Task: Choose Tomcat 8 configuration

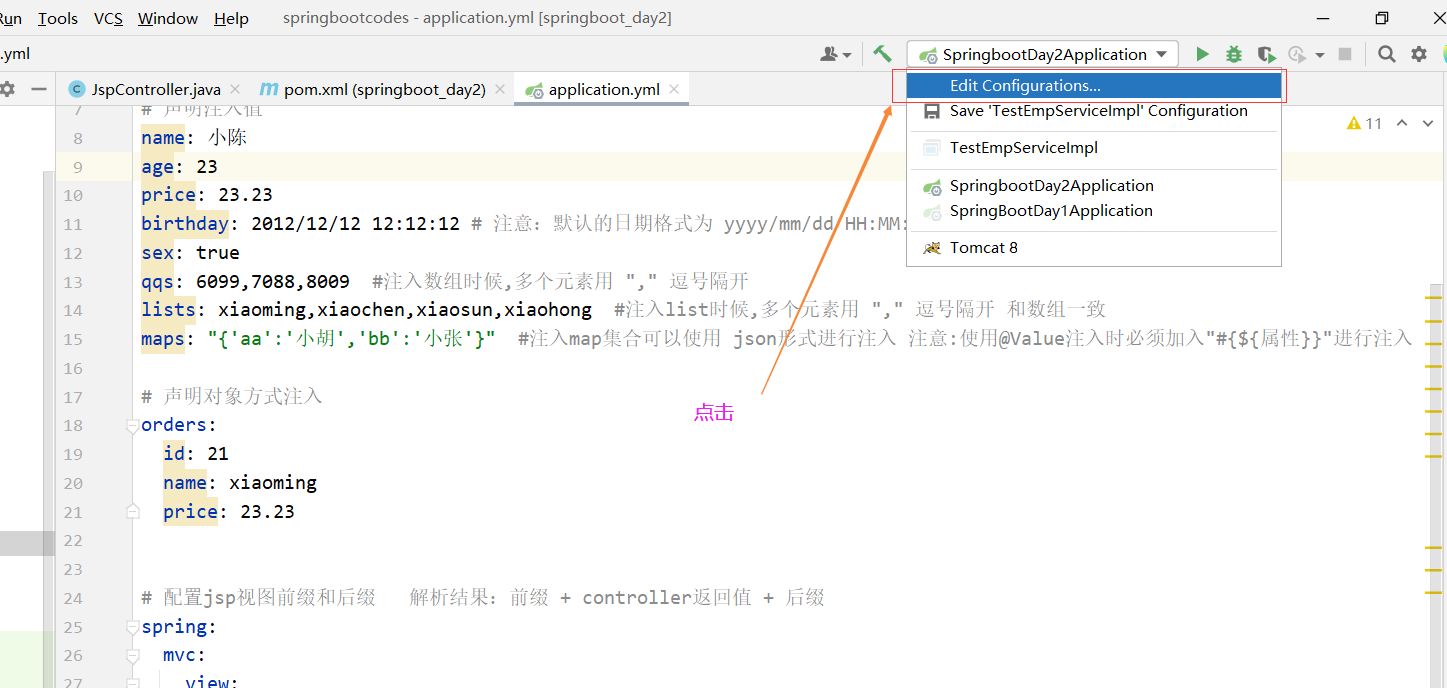Action: pyautogui.click(x=1094, y=248)
